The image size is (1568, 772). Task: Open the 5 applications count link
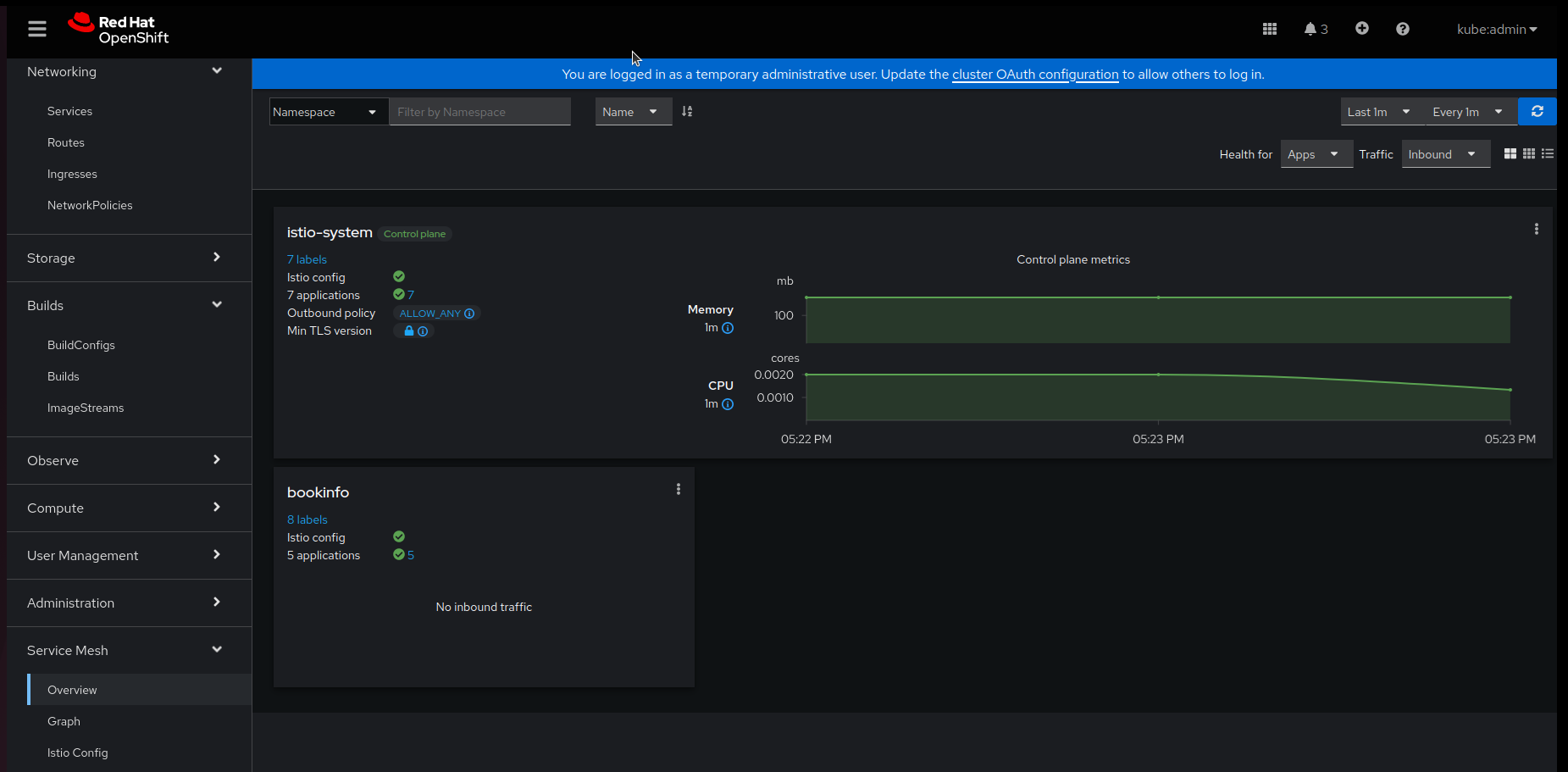tap(411, 555)
